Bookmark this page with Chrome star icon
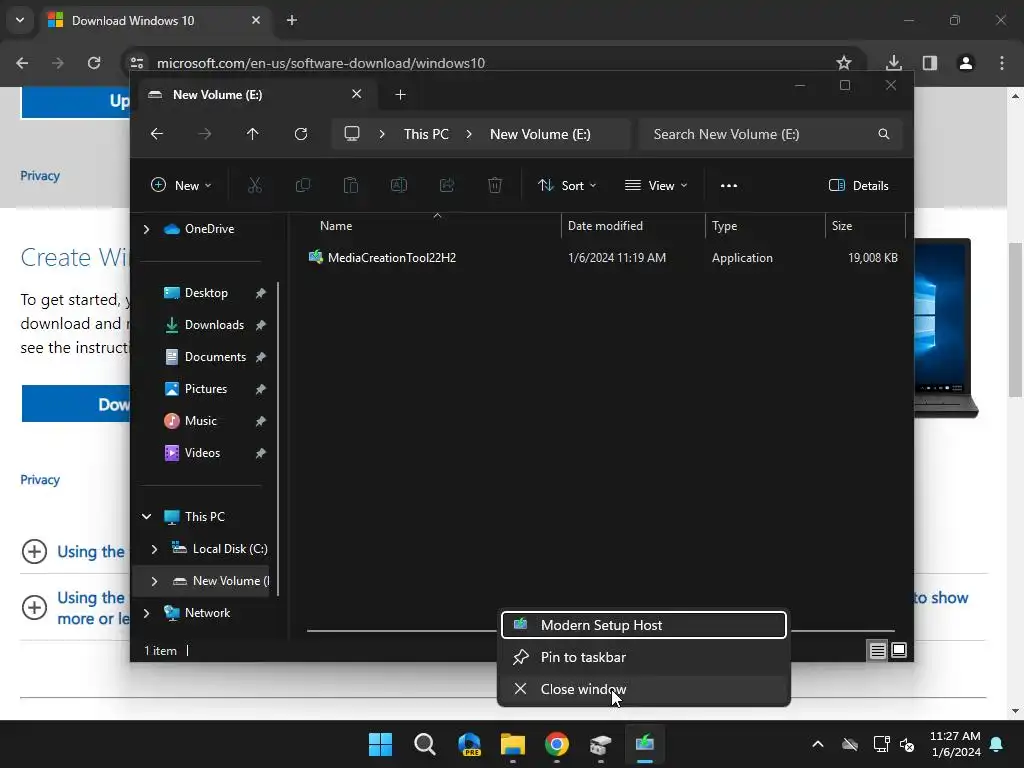 click(844, 63)
